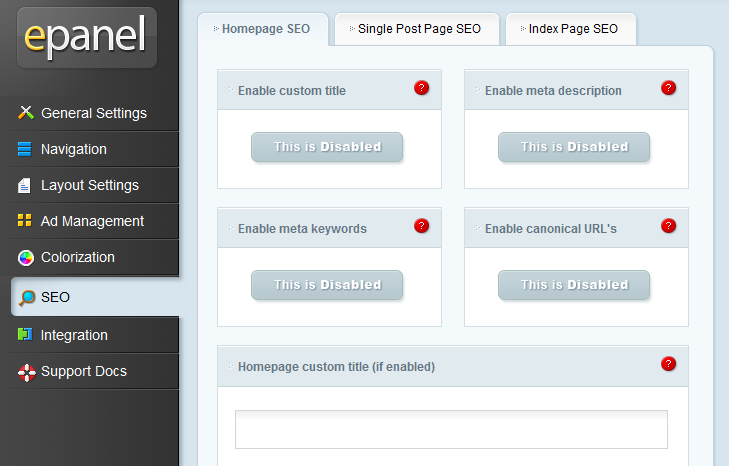Image resolution: width=729 pixels, height=466 pixels.
Task: Open help for Enable meta keywords
Action: 421,226
